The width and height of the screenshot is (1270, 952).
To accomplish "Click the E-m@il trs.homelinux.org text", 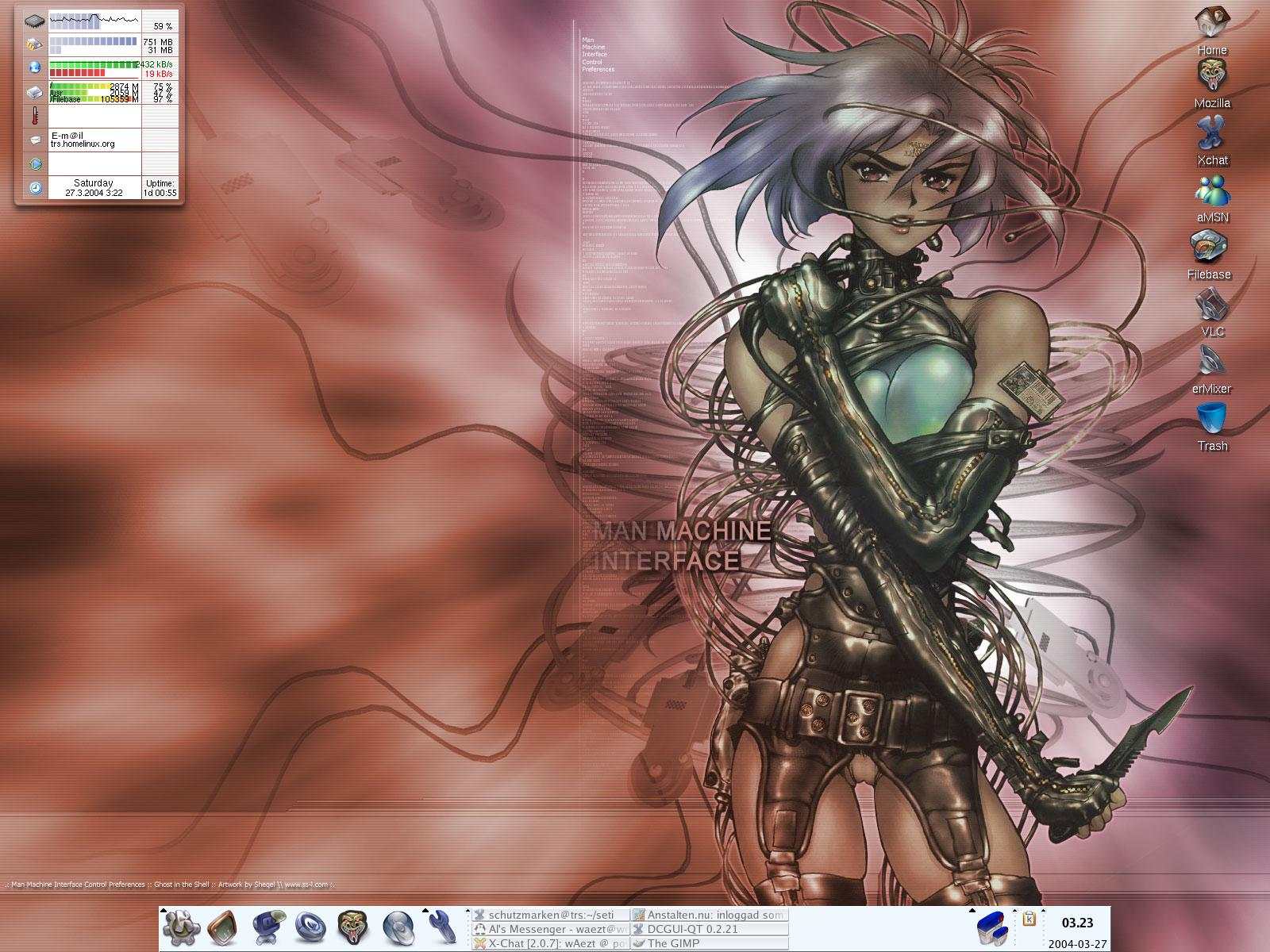I will click(83, 140).
